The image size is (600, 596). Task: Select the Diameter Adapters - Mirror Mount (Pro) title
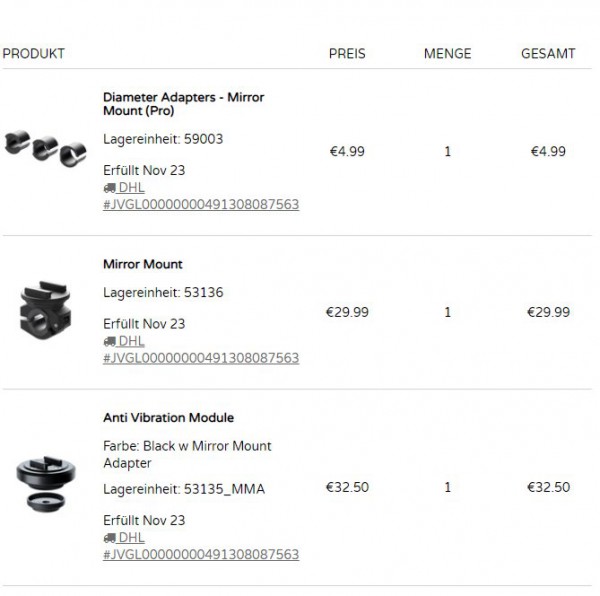(184, 104)
